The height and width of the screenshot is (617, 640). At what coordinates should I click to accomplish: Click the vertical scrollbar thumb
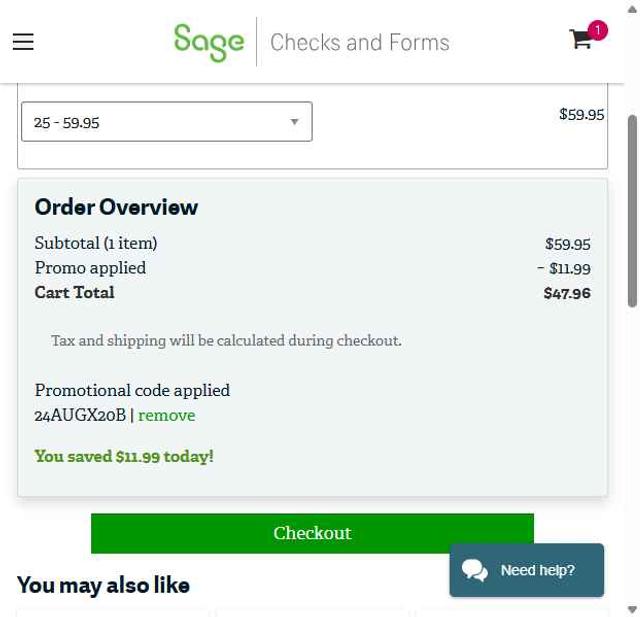632,210
